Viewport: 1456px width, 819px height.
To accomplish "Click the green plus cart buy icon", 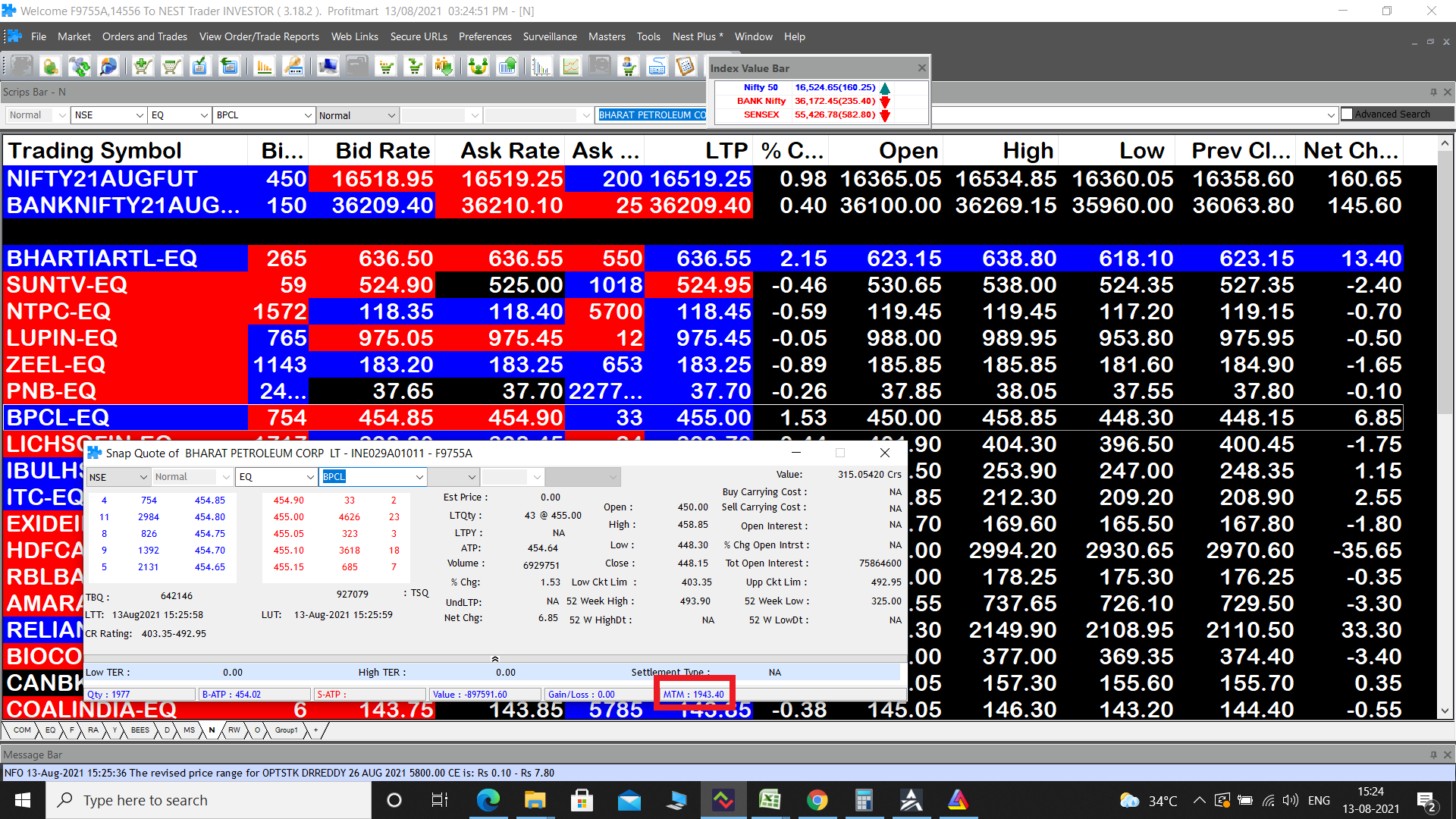I will (142, 67).
